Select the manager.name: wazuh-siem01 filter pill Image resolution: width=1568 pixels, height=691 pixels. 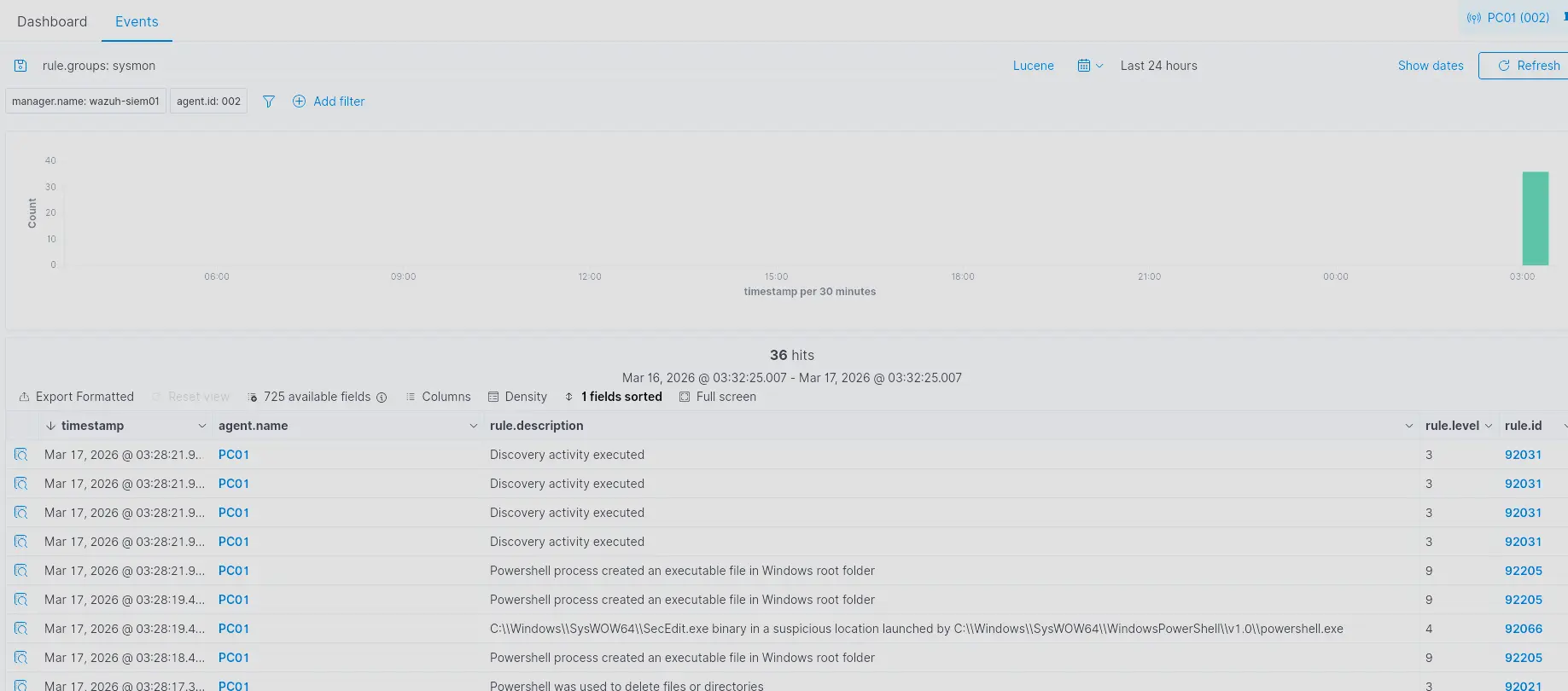tap(85, 101)
